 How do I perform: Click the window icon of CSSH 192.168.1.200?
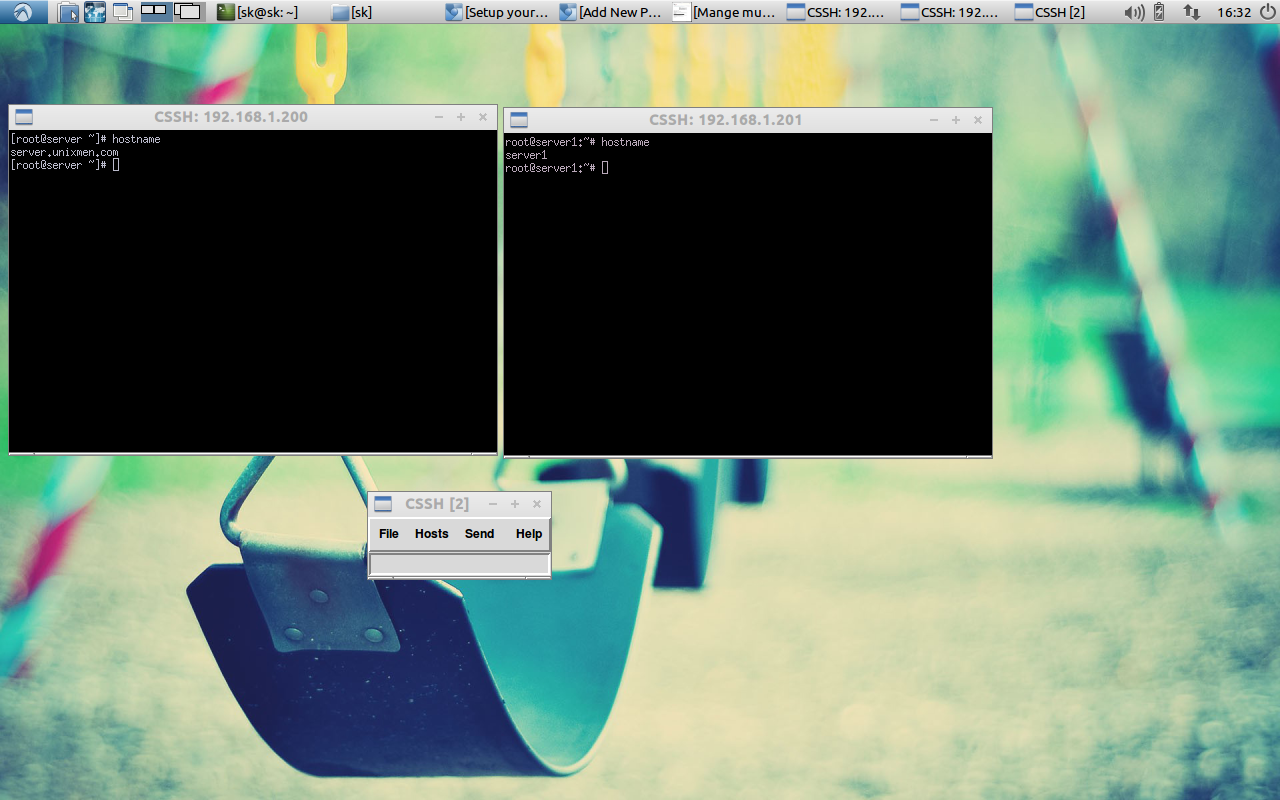(x=24, y=117)
